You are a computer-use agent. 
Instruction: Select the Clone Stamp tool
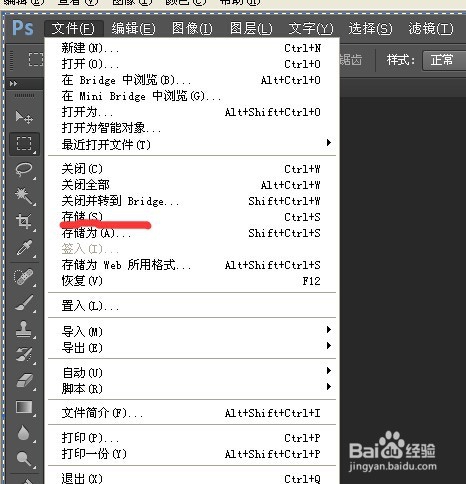24,329
